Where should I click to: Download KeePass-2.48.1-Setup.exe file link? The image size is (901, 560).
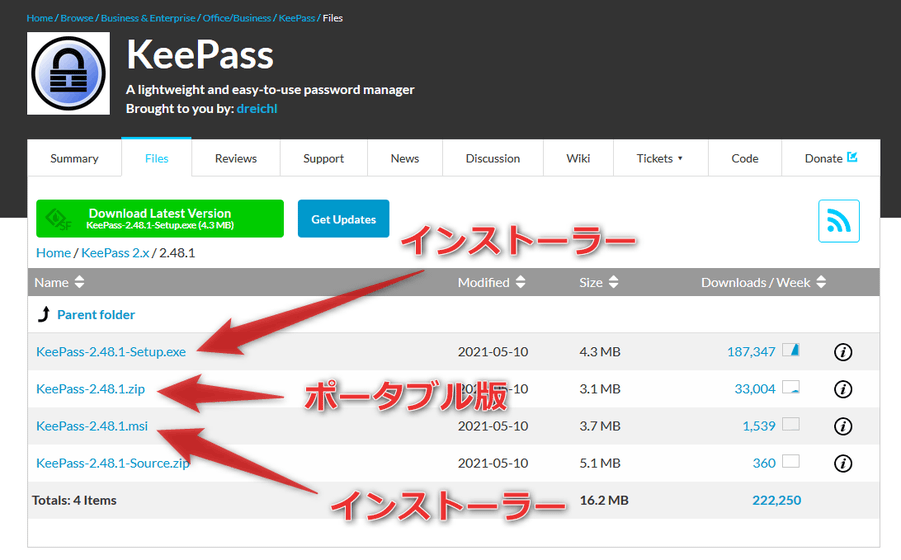[x=111, y=352]
